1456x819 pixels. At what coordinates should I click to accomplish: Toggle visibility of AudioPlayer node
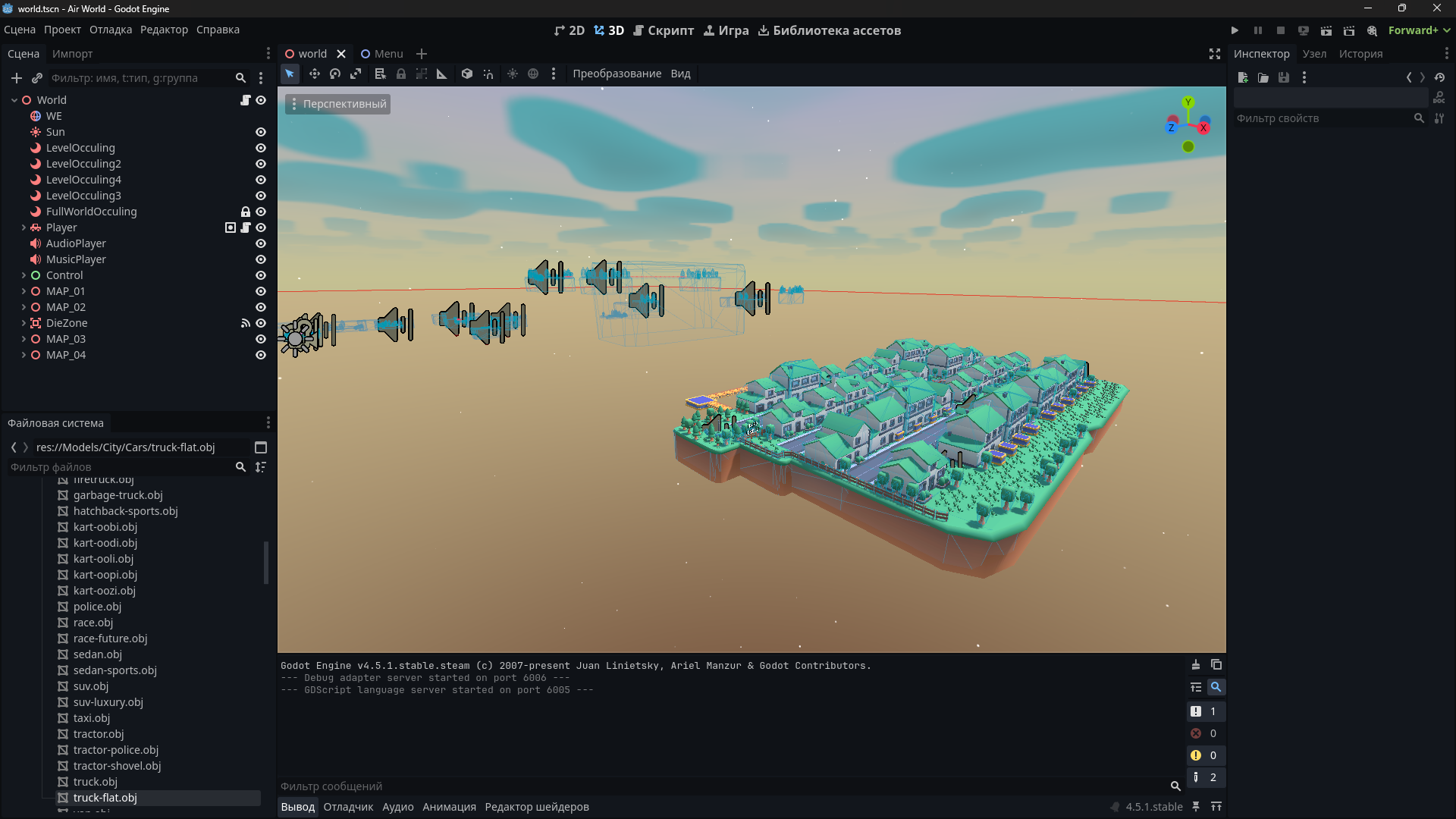tap(261, 243)
